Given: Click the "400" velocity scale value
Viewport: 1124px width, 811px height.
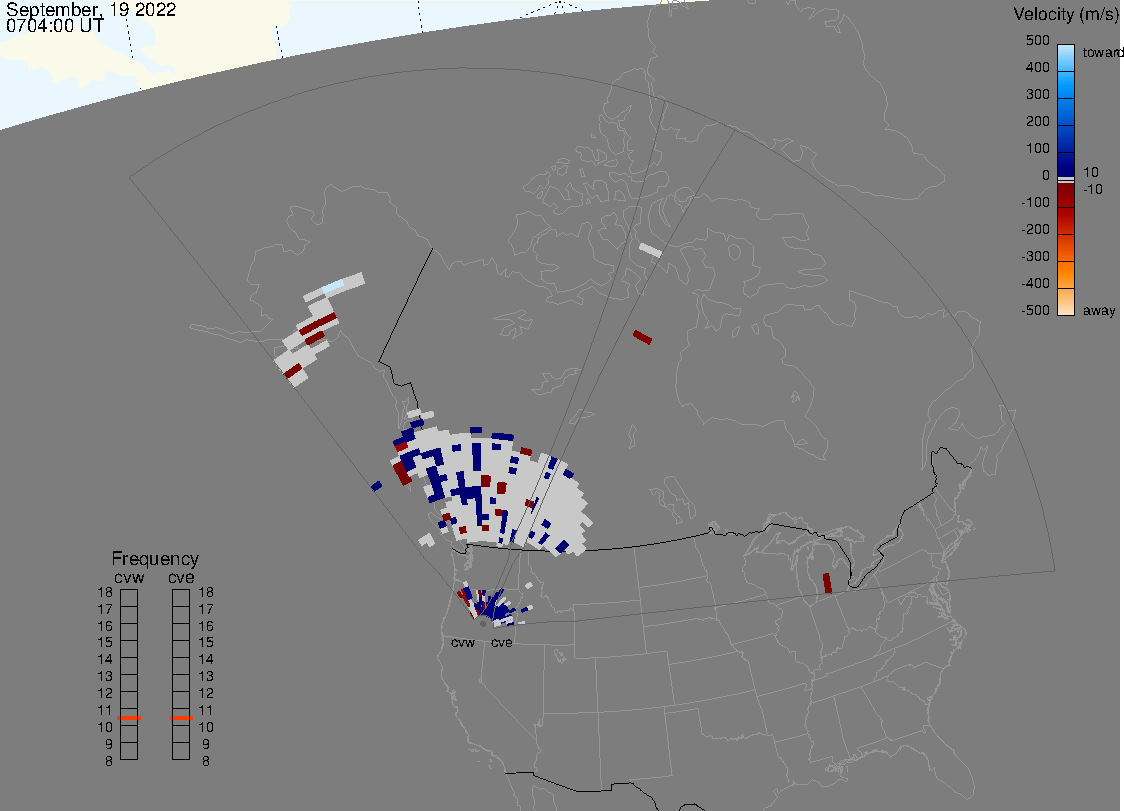Looking at the screenshot, I should coord(1037,67).
